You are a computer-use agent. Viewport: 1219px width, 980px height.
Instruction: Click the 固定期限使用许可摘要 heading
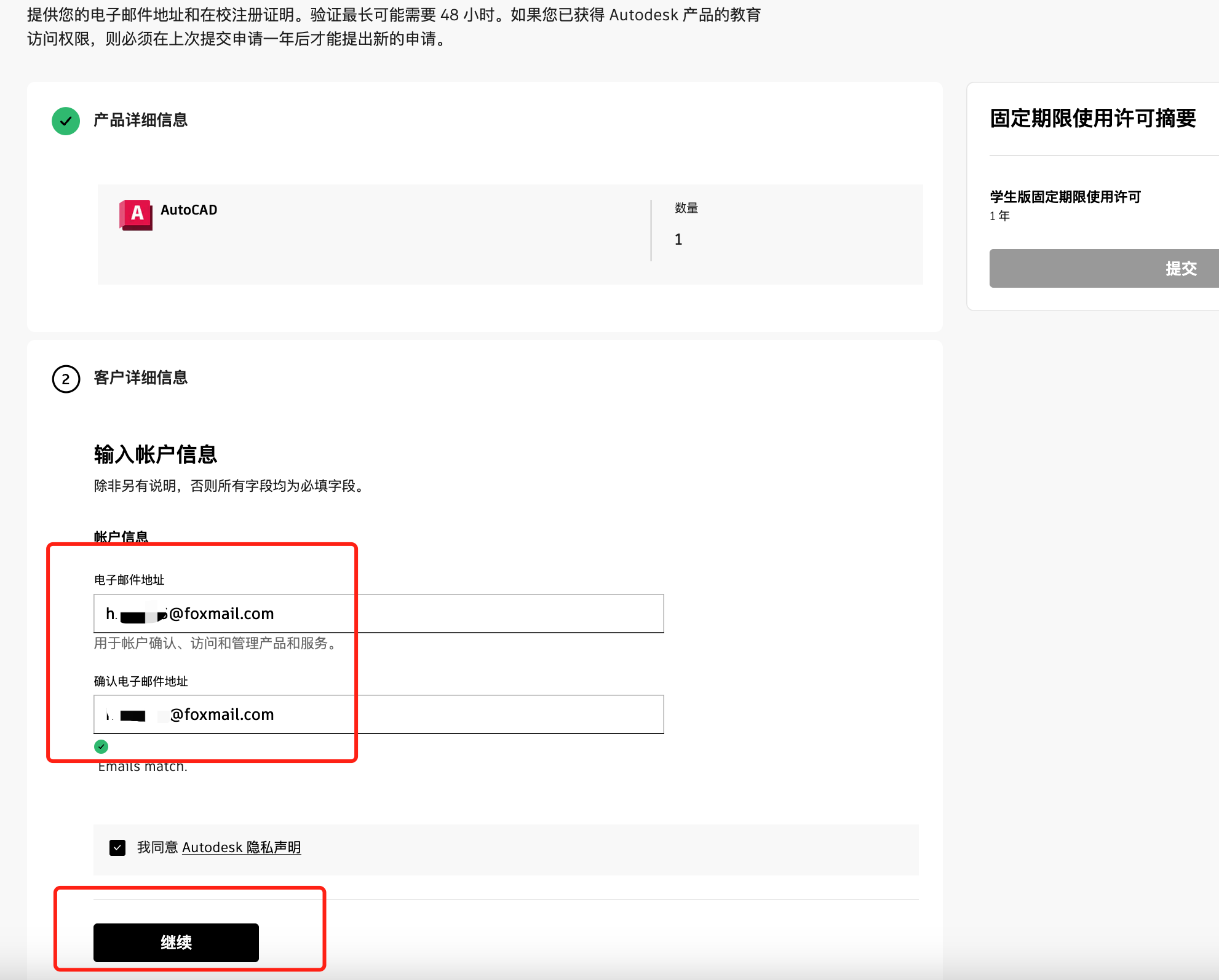(x=1092, y=118)
